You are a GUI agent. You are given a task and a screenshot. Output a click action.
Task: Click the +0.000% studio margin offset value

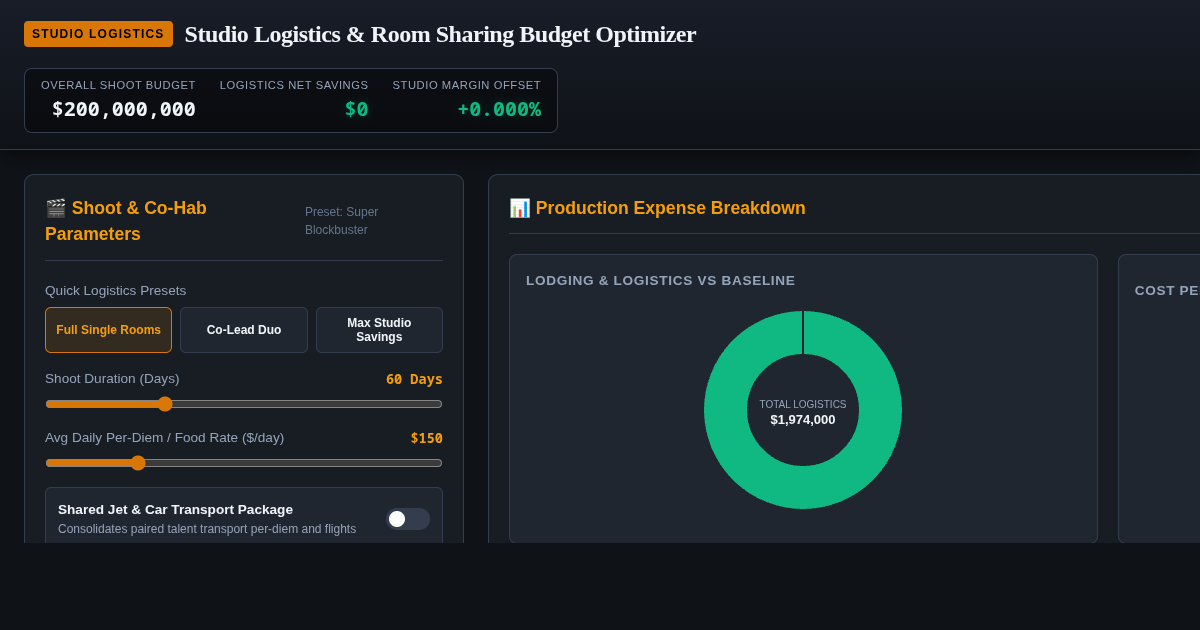[x=499, y=109]
